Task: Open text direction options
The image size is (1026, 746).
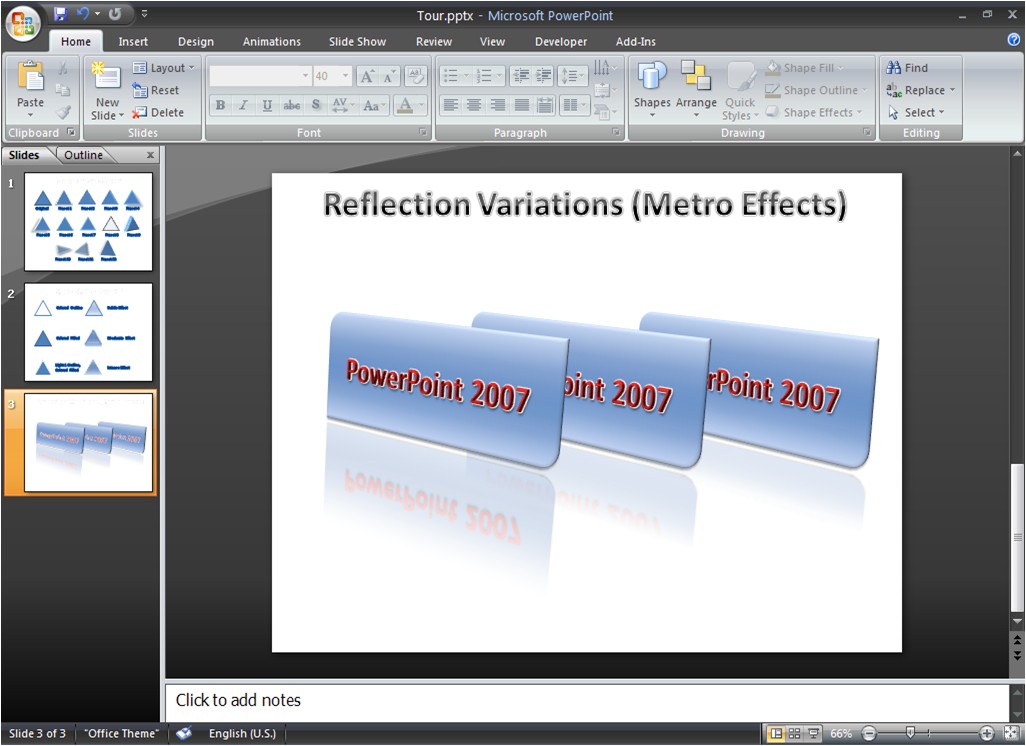Action: 604,67
